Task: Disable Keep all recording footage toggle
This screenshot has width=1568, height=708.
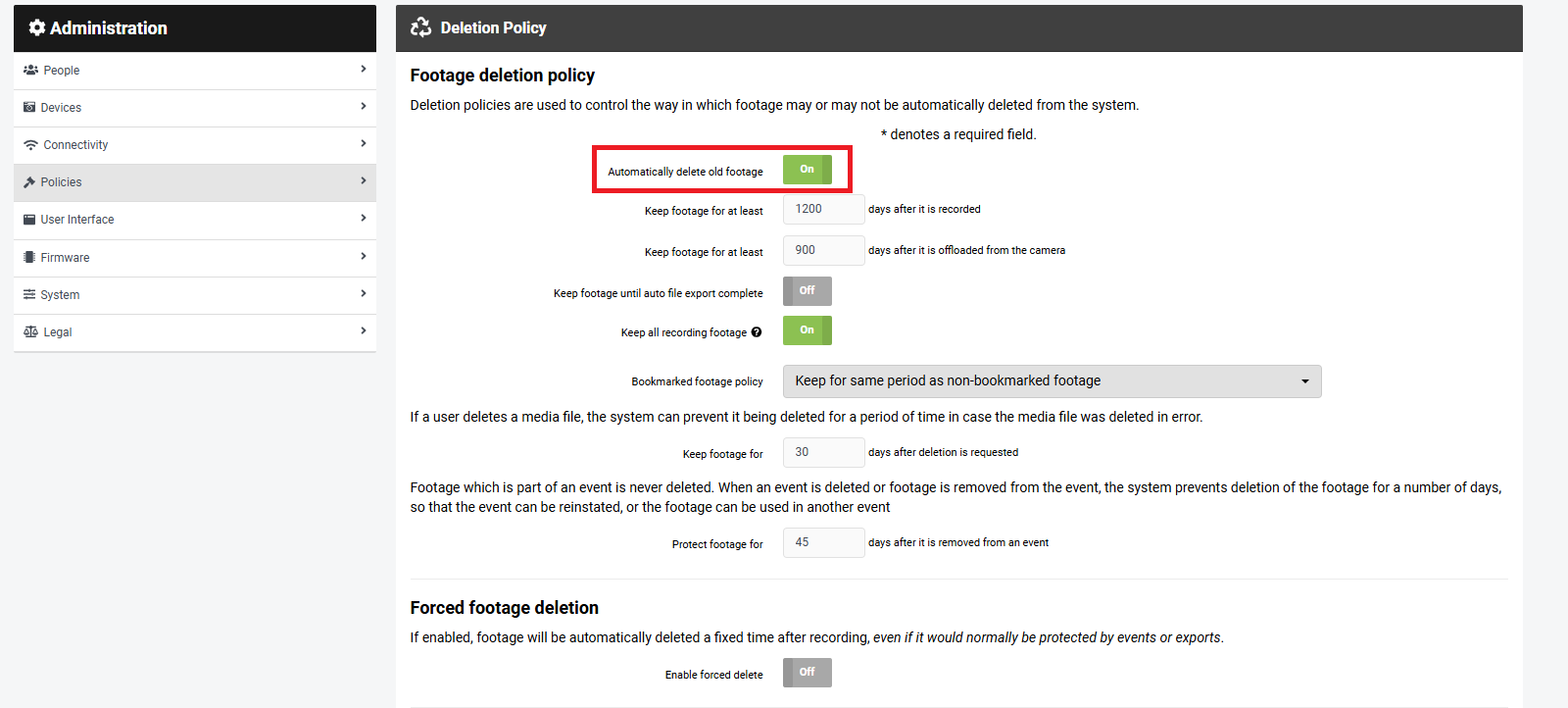Action: tap(808, 330)
